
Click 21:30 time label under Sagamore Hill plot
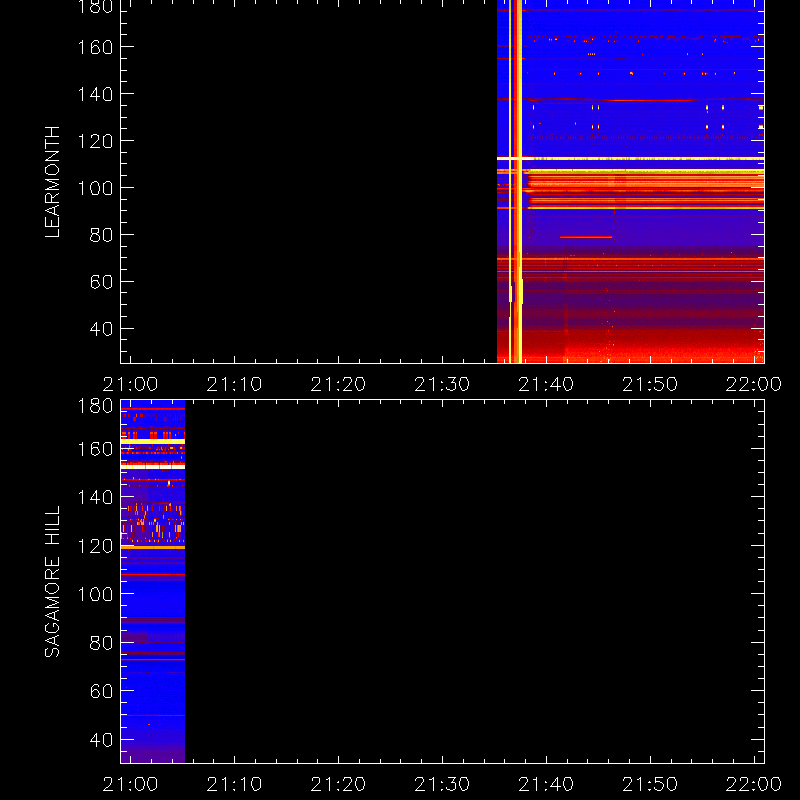point(442,784)
